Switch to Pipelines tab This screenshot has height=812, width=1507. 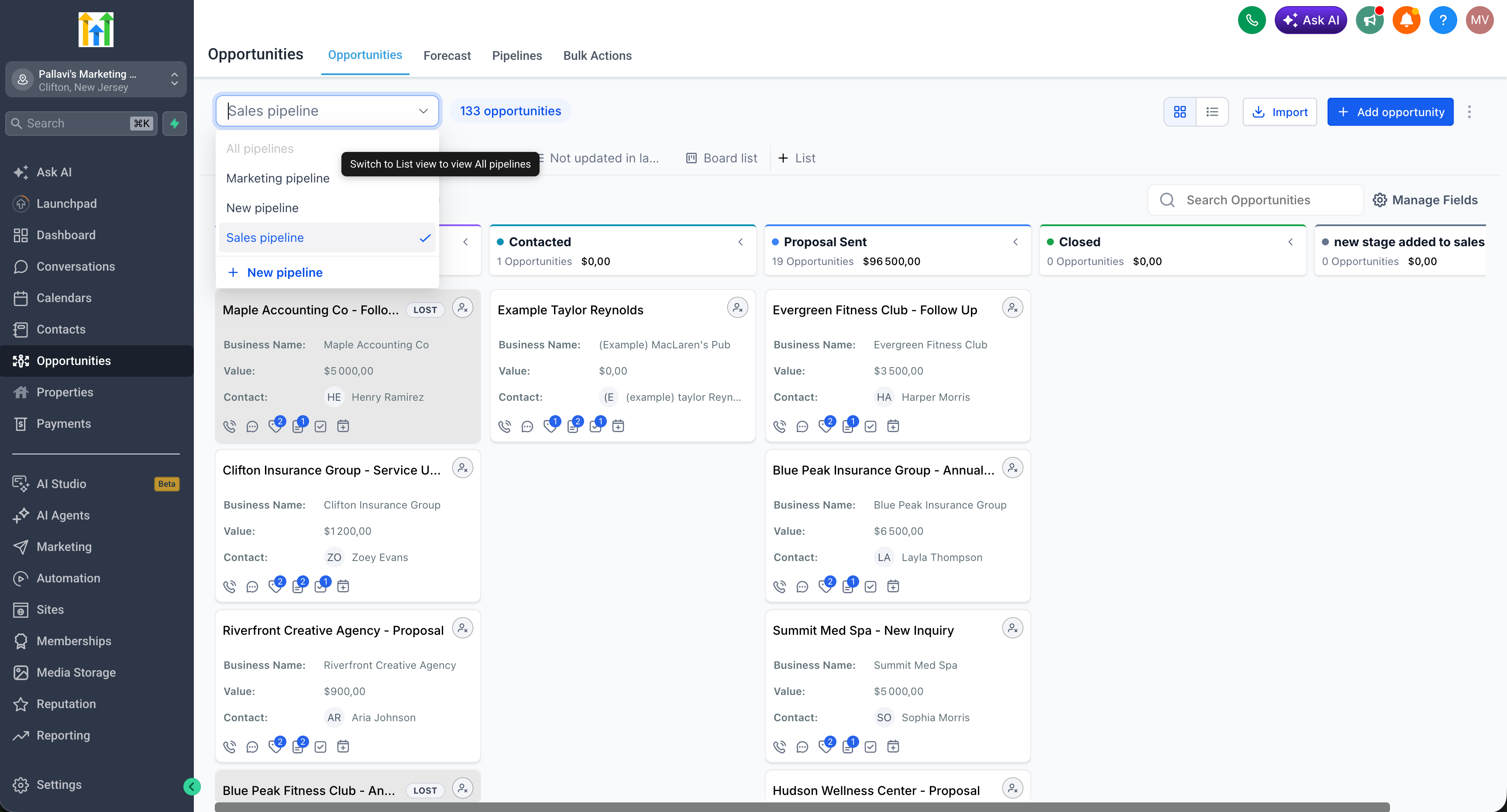pyautogui.click(x=516, y=55)
